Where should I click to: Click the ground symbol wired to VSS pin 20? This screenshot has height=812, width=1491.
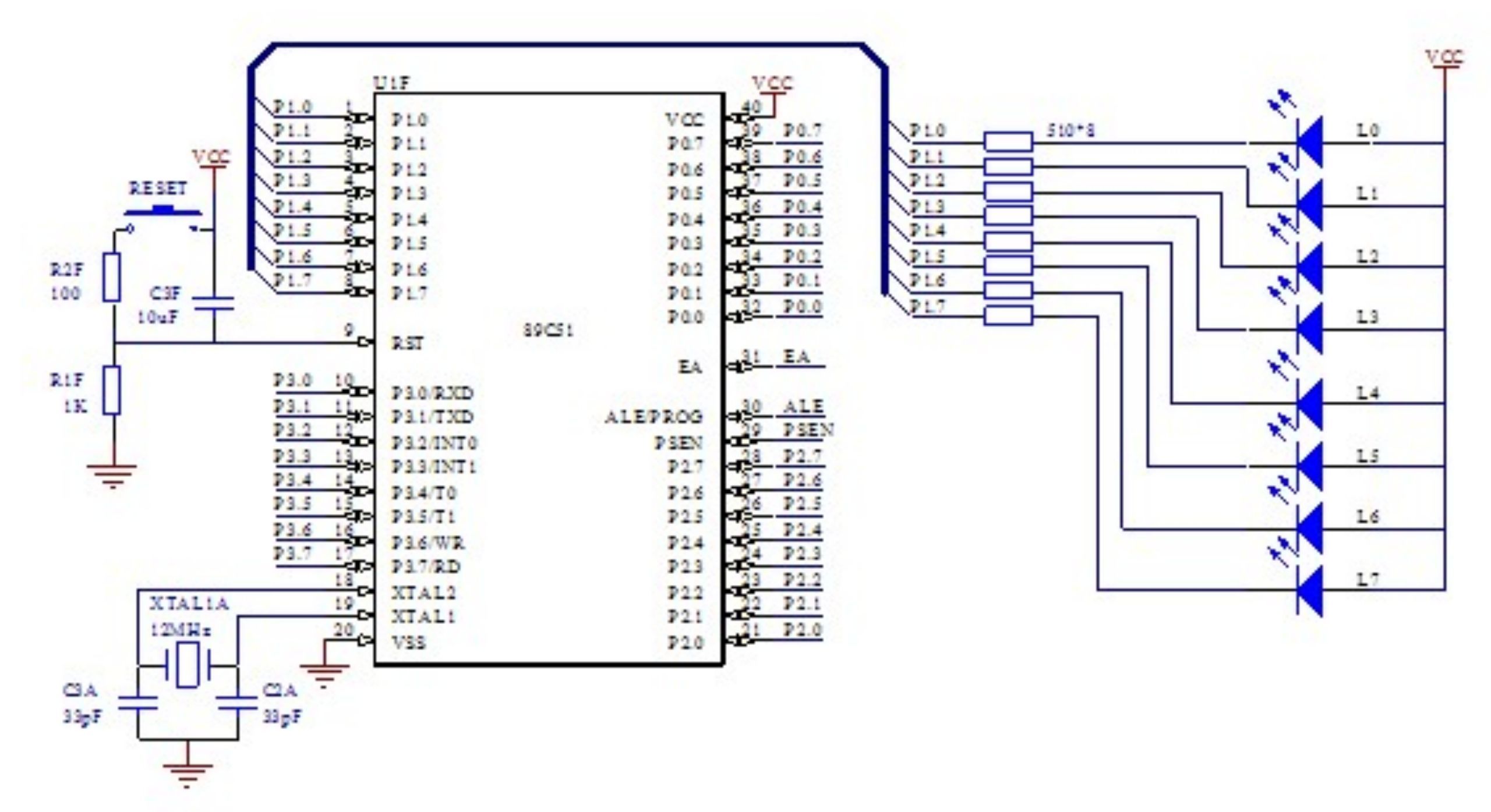click(324, 676)
